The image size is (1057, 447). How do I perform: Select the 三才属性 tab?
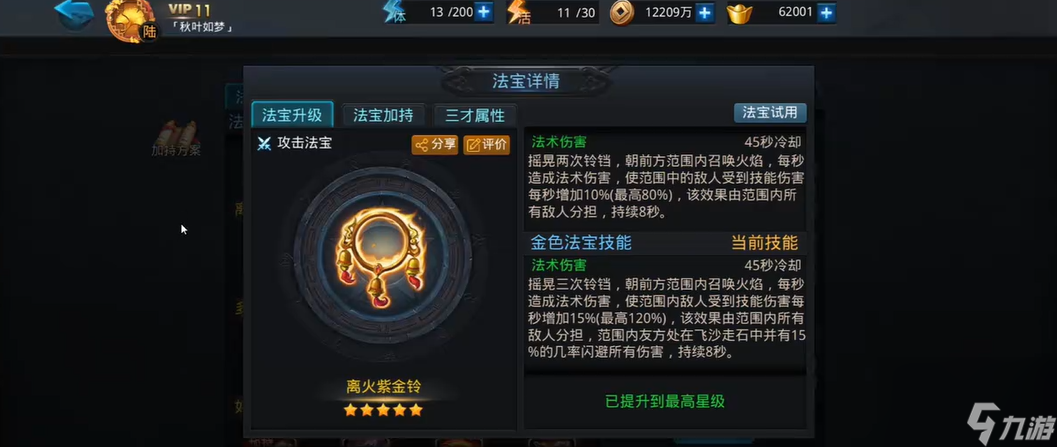(x=475, y=115)
